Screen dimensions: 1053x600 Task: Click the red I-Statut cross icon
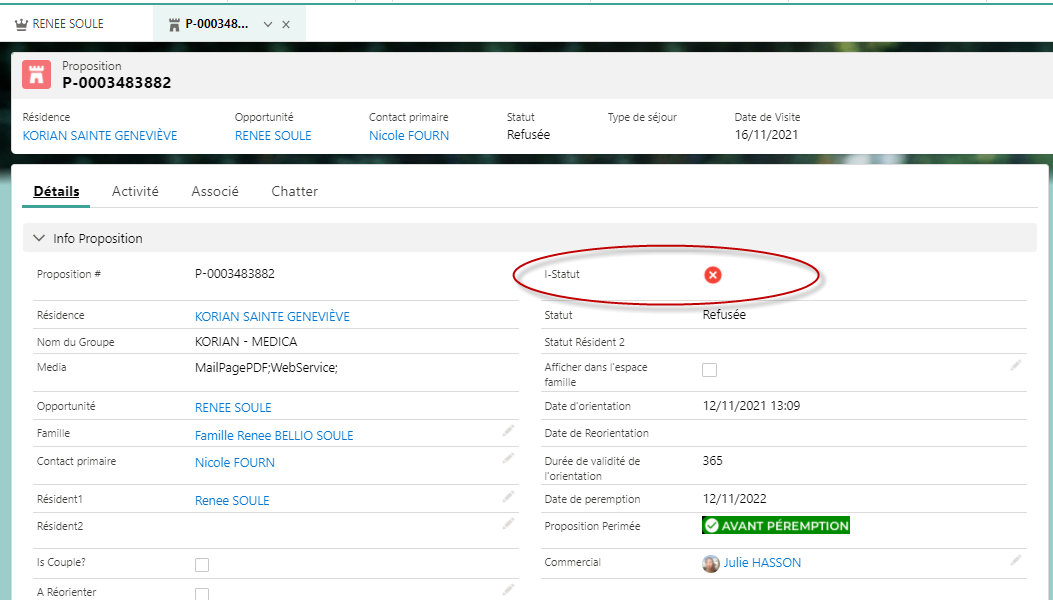click(x=713, y=275)
